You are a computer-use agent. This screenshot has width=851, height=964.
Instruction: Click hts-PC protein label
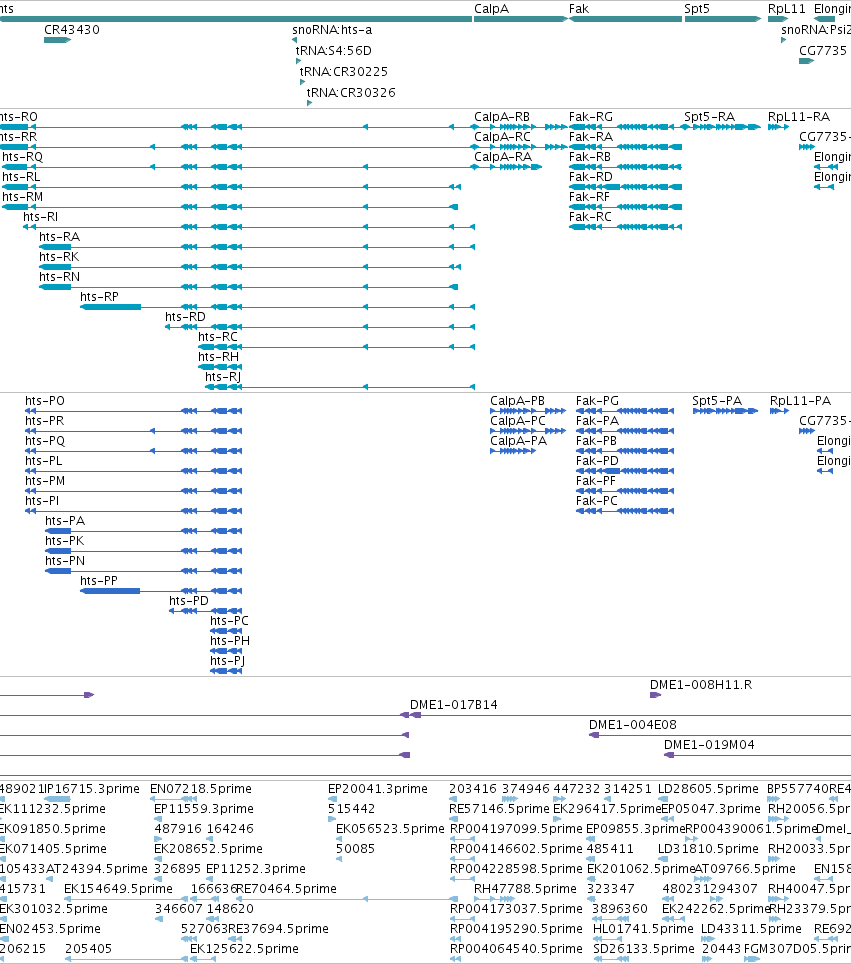coord(229,621)
